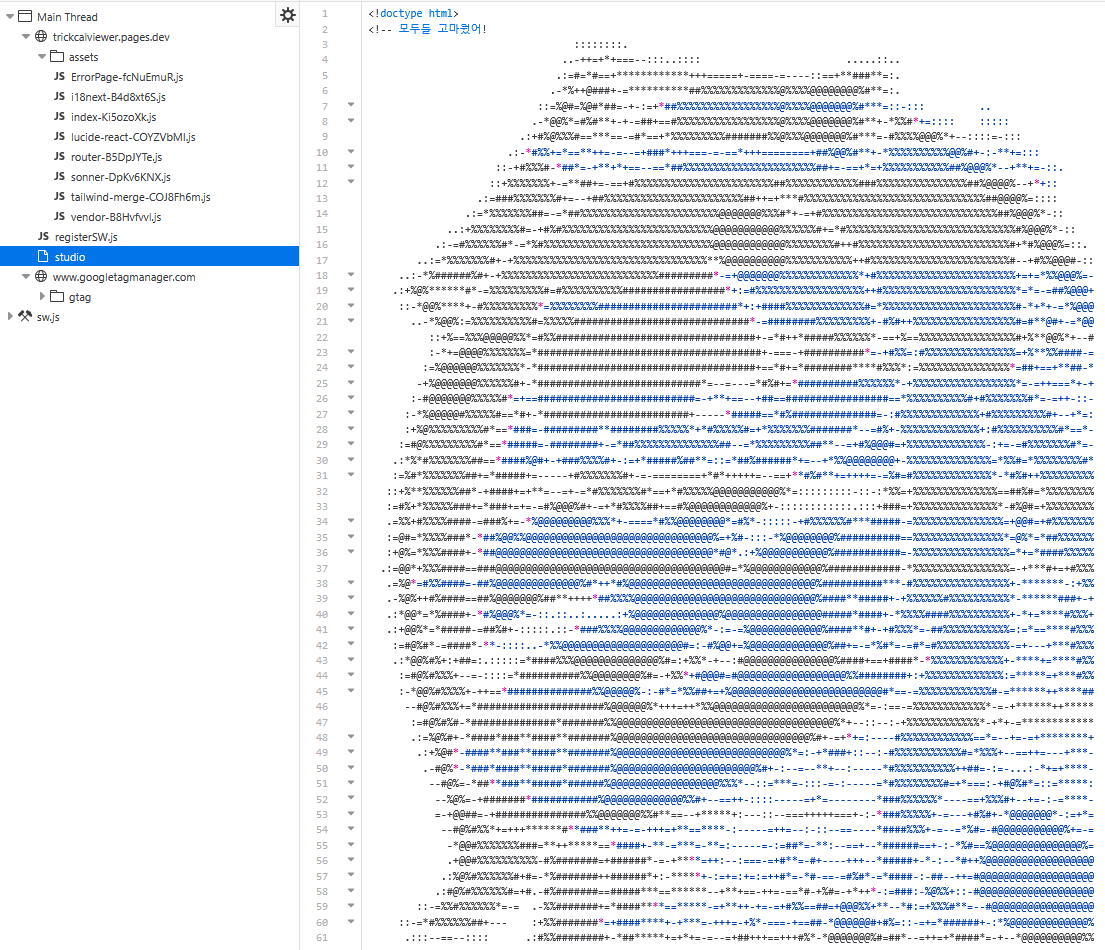Open index-Ki5ozoXk.js file
Viewport: 1105px width, 950px height.
pos(113,117)
